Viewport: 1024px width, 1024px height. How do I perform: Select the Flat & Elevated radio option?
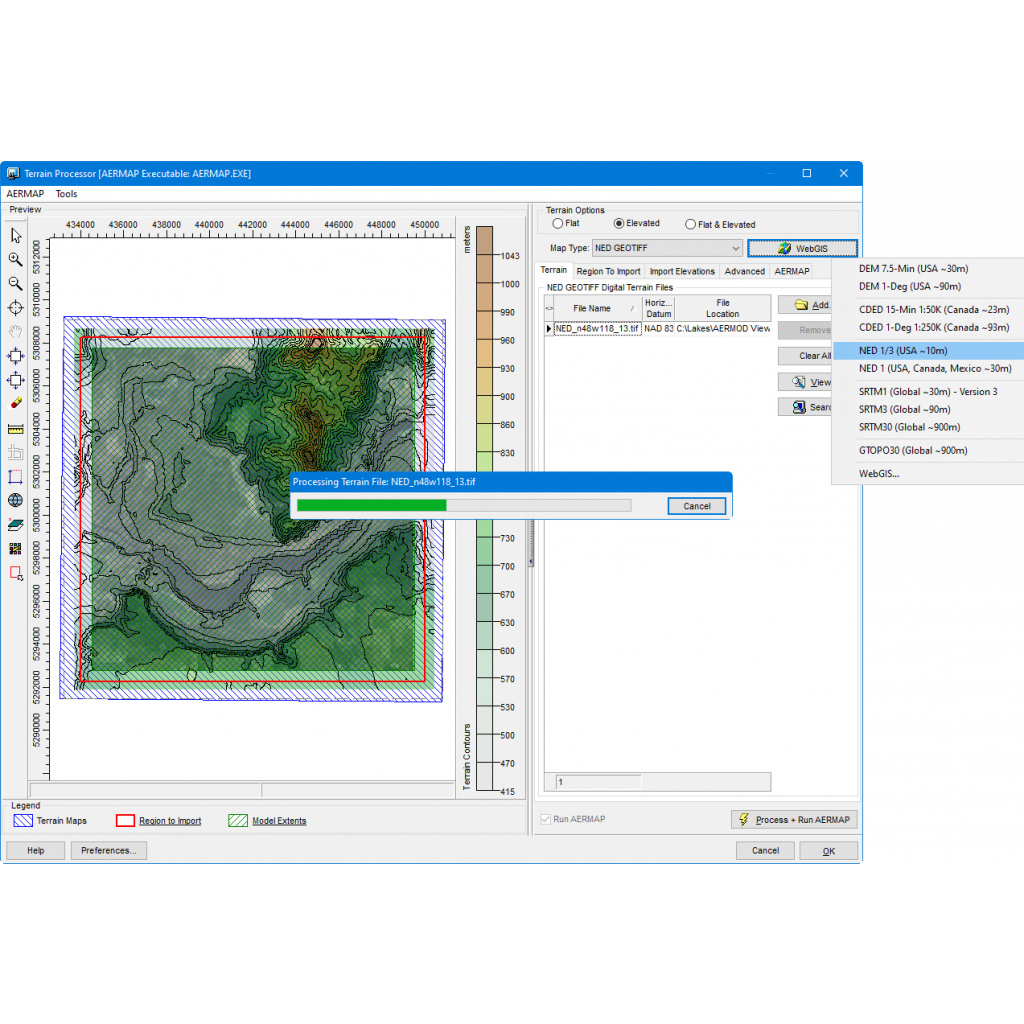coord(691,224)
